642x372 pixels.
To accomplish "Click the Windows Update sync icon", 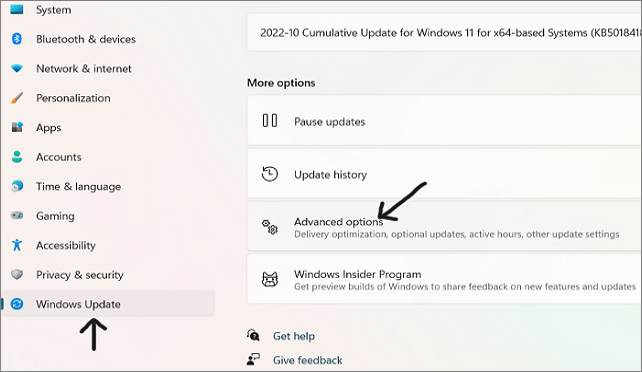I will pos(17,304).
